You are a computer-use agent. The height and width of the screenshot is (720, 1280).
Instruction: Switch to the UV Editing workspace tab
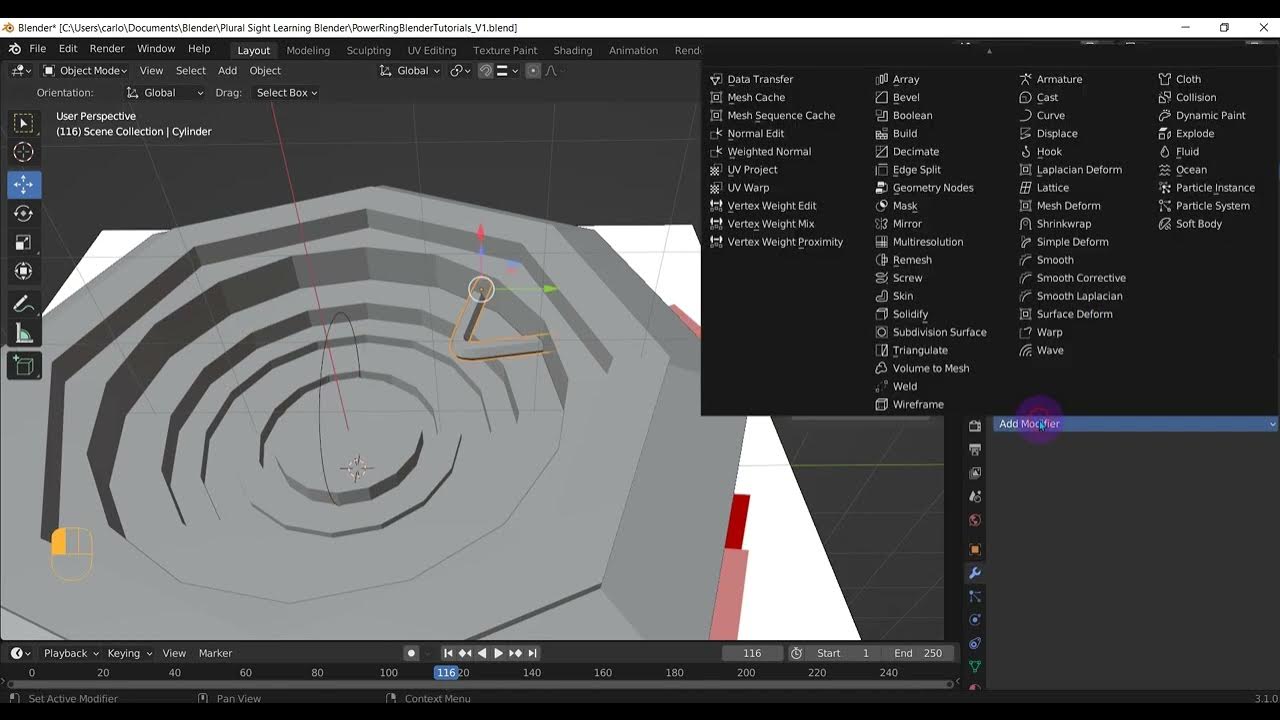click(x=432, y=50)
